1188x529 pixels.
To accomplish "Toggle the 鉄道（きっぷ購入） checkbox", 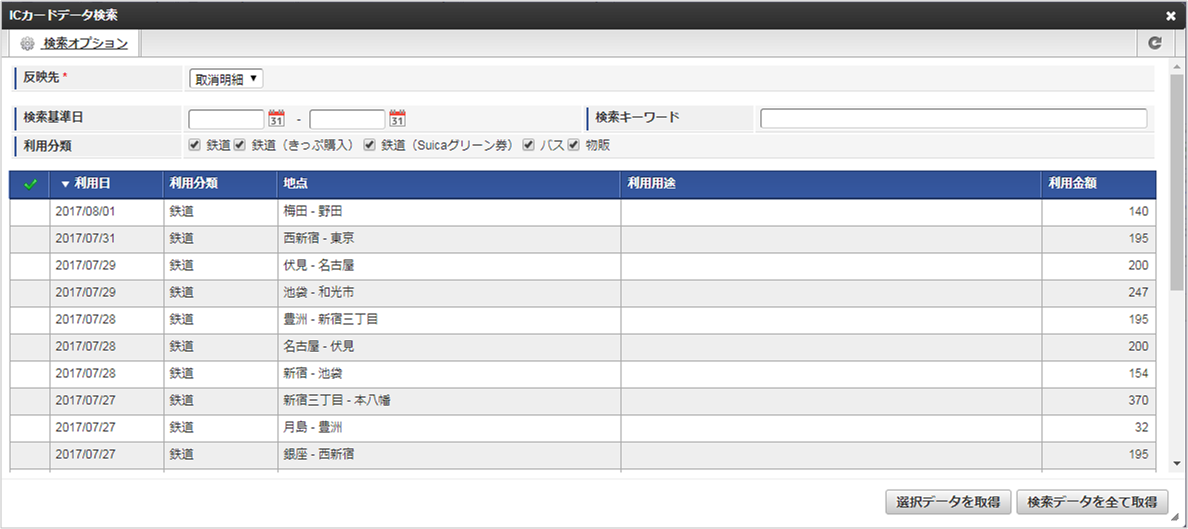I will coord(239,145).
